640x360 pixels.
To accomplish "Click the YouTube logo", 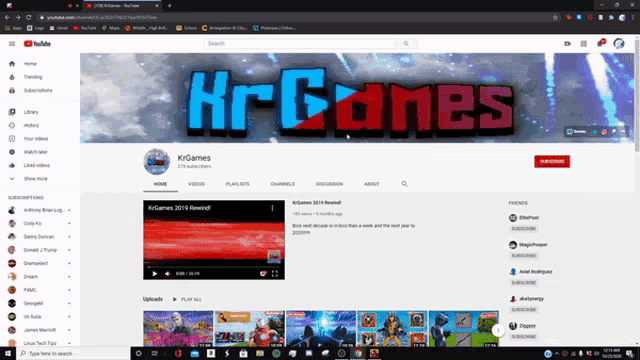I will pyautogui.click(x=37, y=44).
